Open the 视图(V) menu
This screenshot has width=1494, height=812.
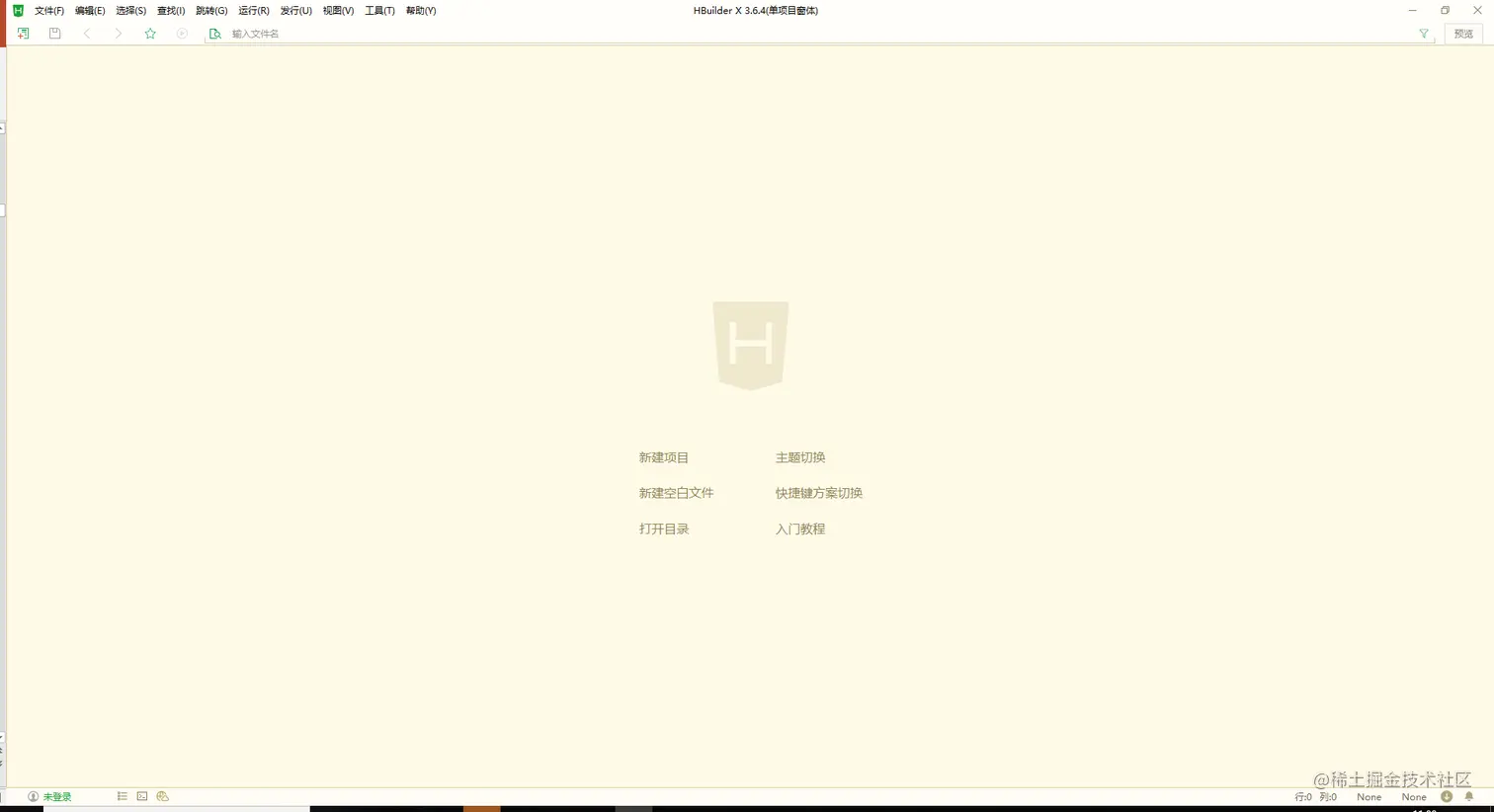pyautogui.click(x=338, y=11)
